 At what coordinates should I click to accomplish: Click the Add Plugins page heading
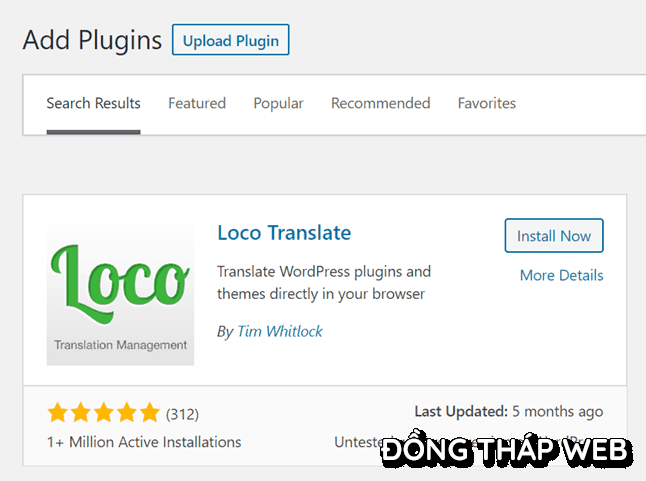point(92,40)
